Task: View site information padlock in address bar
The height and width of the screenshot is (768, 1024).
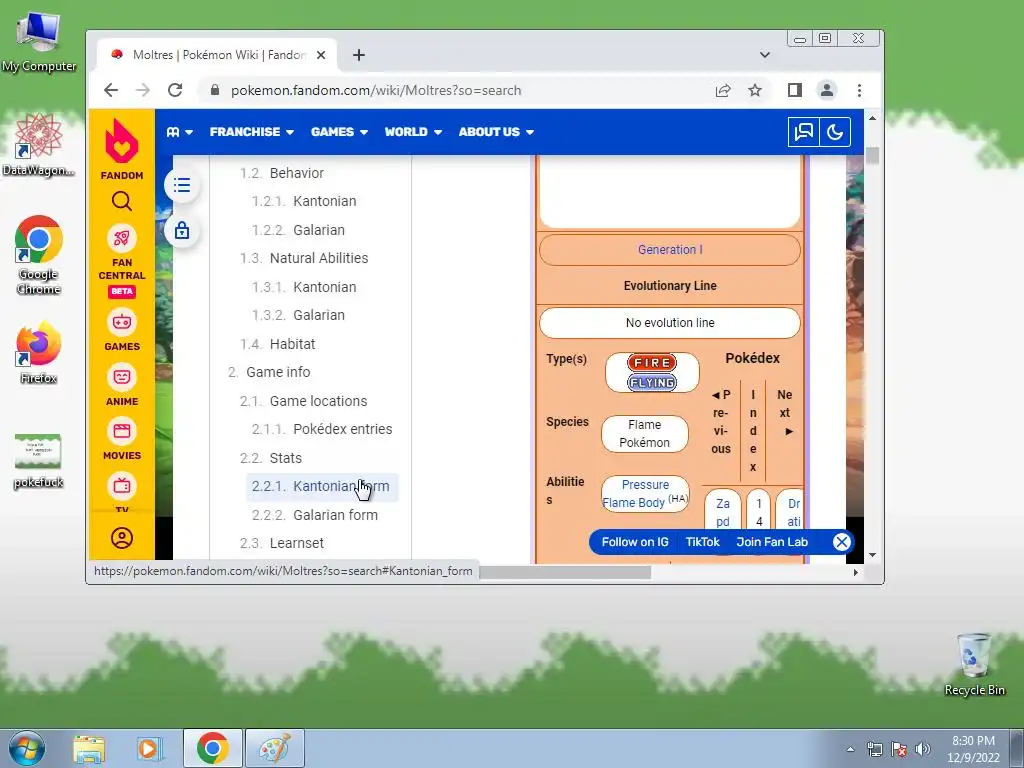Action: coord(214,90)
